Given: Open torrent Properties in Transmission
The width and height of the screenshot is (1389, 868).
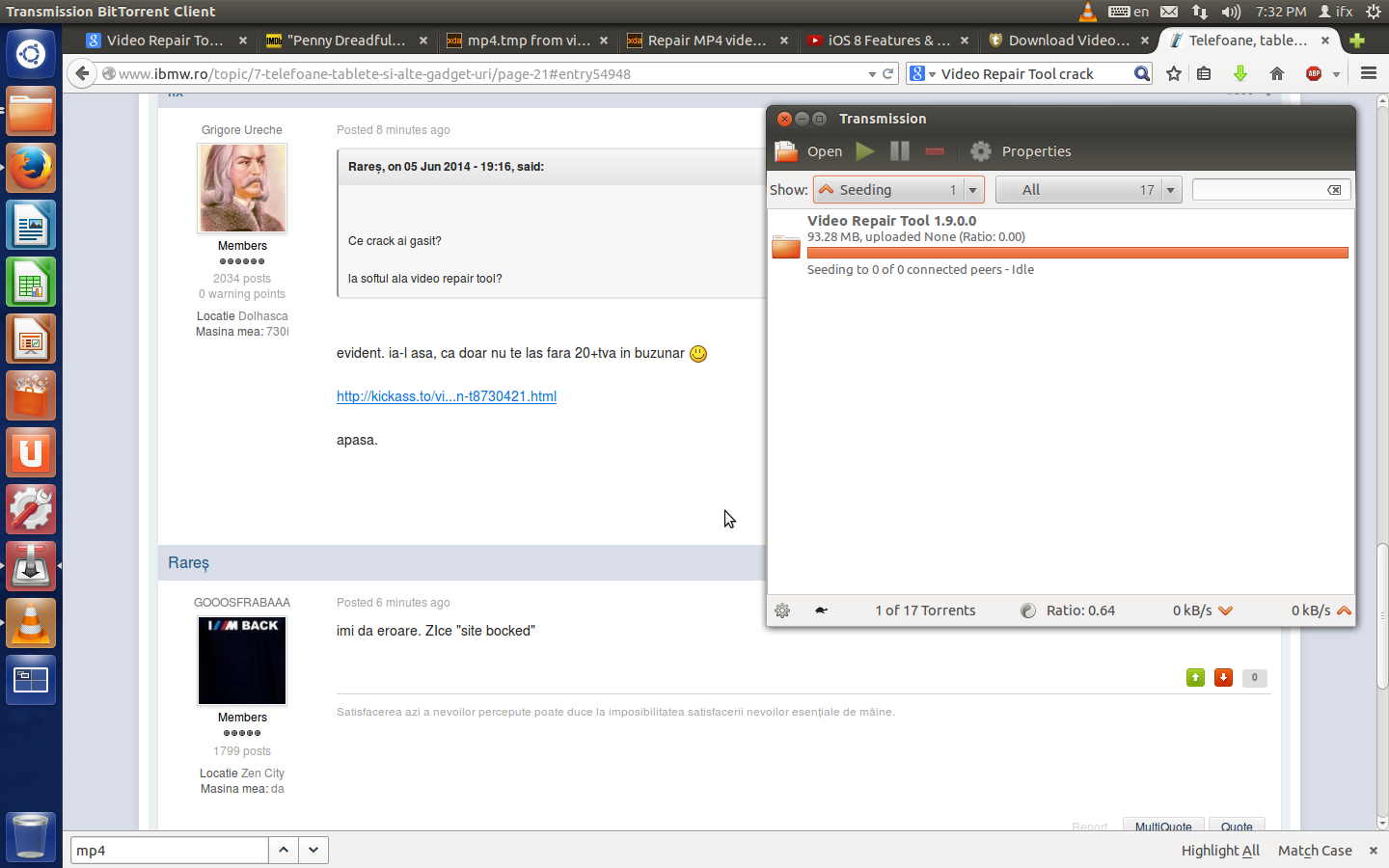Looking at the screenshot, I should [x=1021, y=151].
